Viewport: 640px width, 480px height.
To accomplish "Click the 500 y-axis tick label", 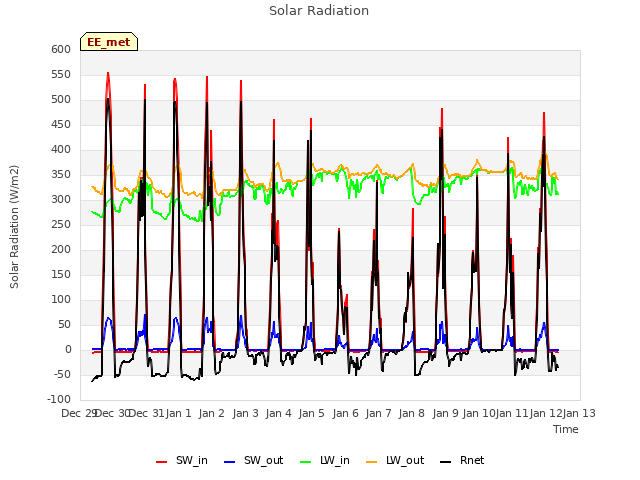I will 61,100.
